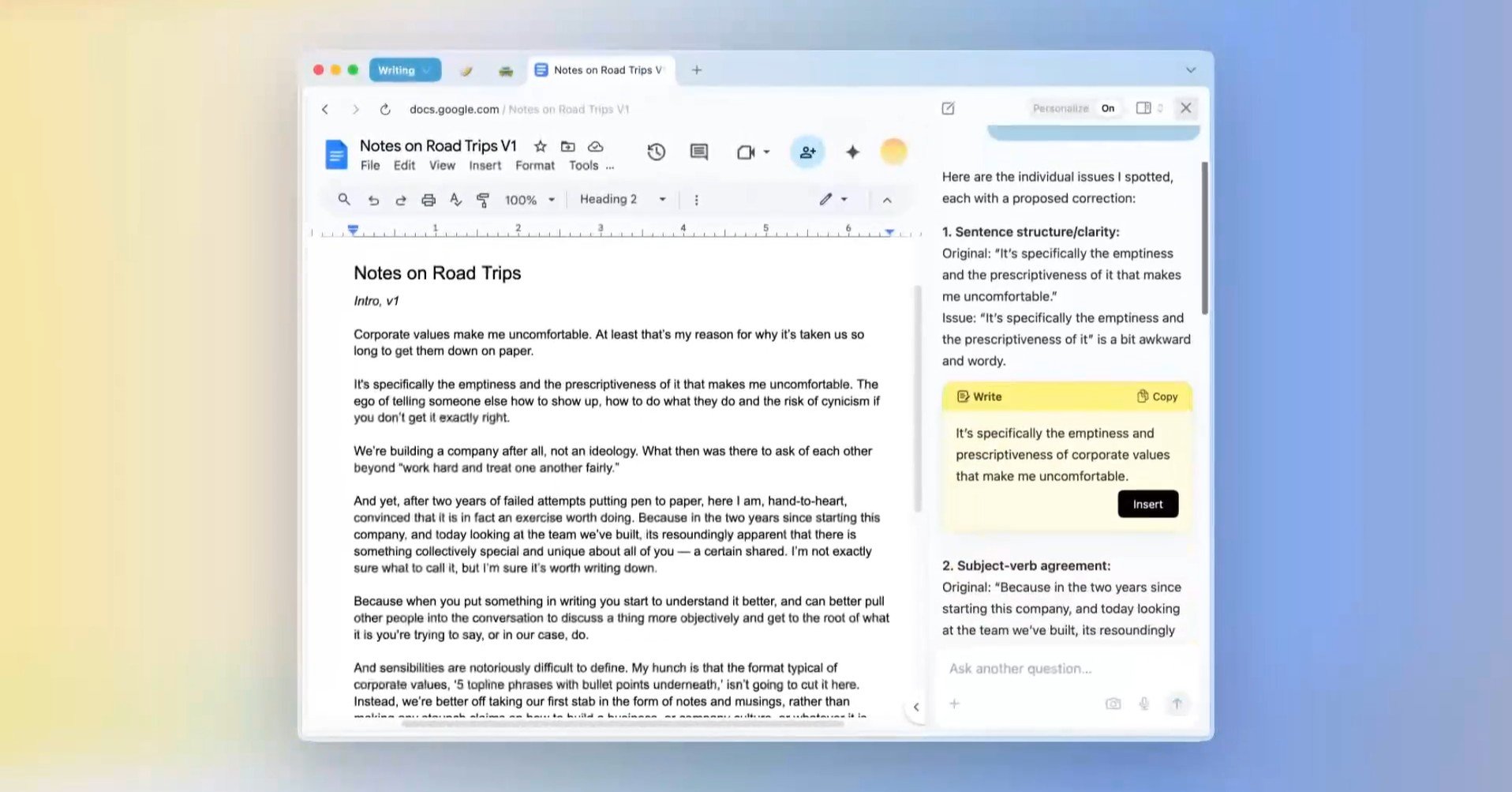Click the assistant panel scrollbar
The image size is (1512, 792).
click(x=1204, y=238)
